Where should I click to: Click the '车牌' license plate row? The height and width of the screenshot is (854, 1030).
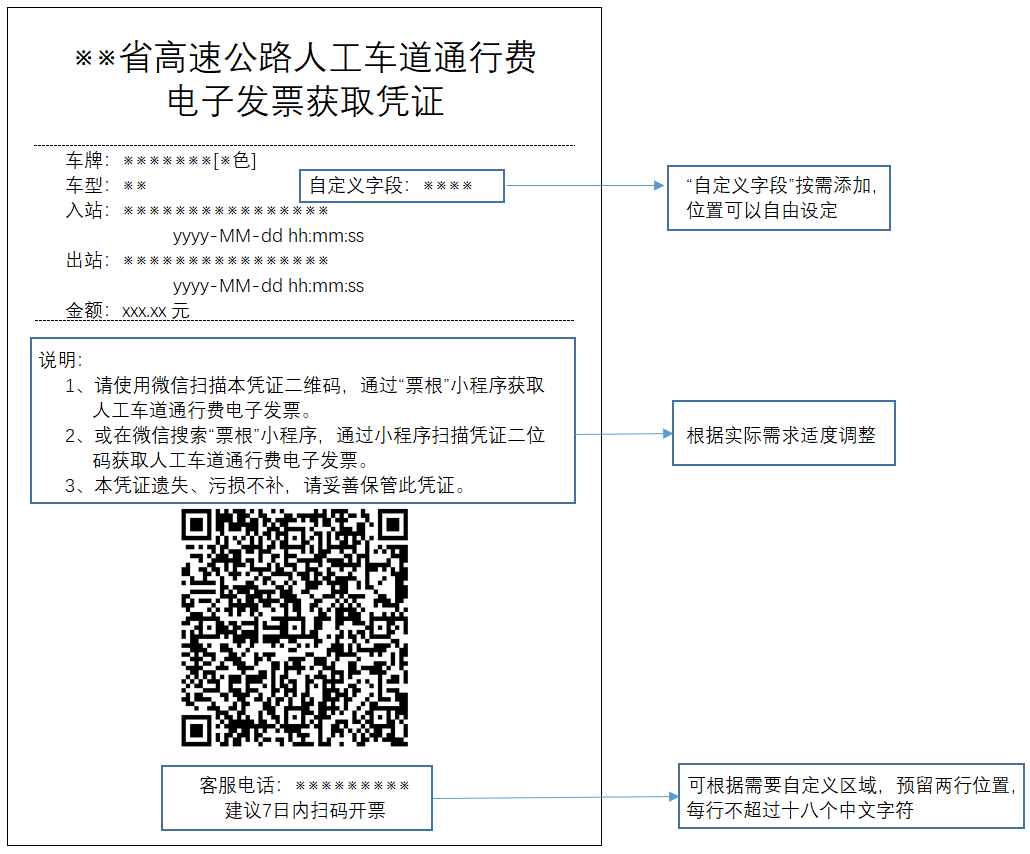pos(161,160)
